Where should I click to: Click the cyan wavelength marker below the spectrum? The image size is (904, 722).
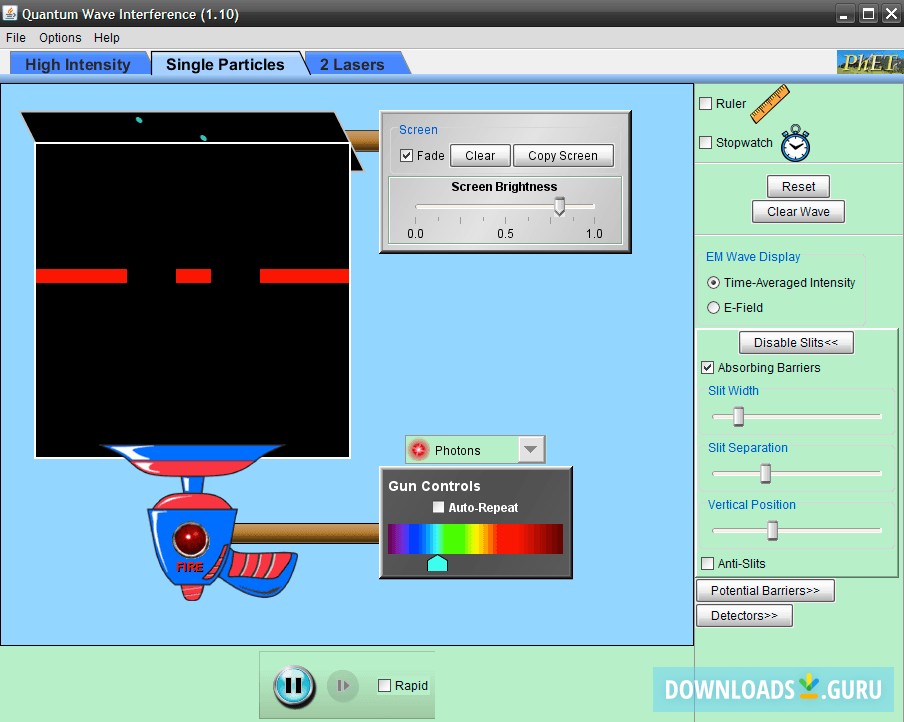[x=437, y=563]
